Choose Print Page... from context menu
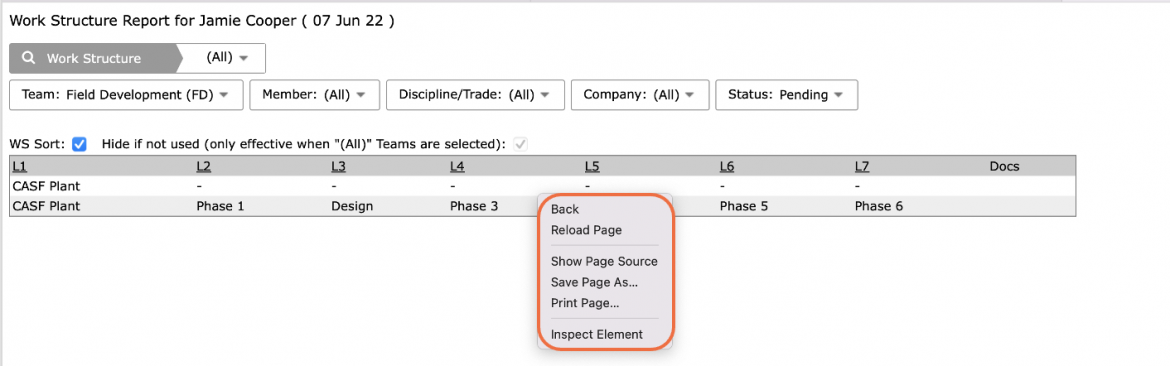 pos(585,303)
